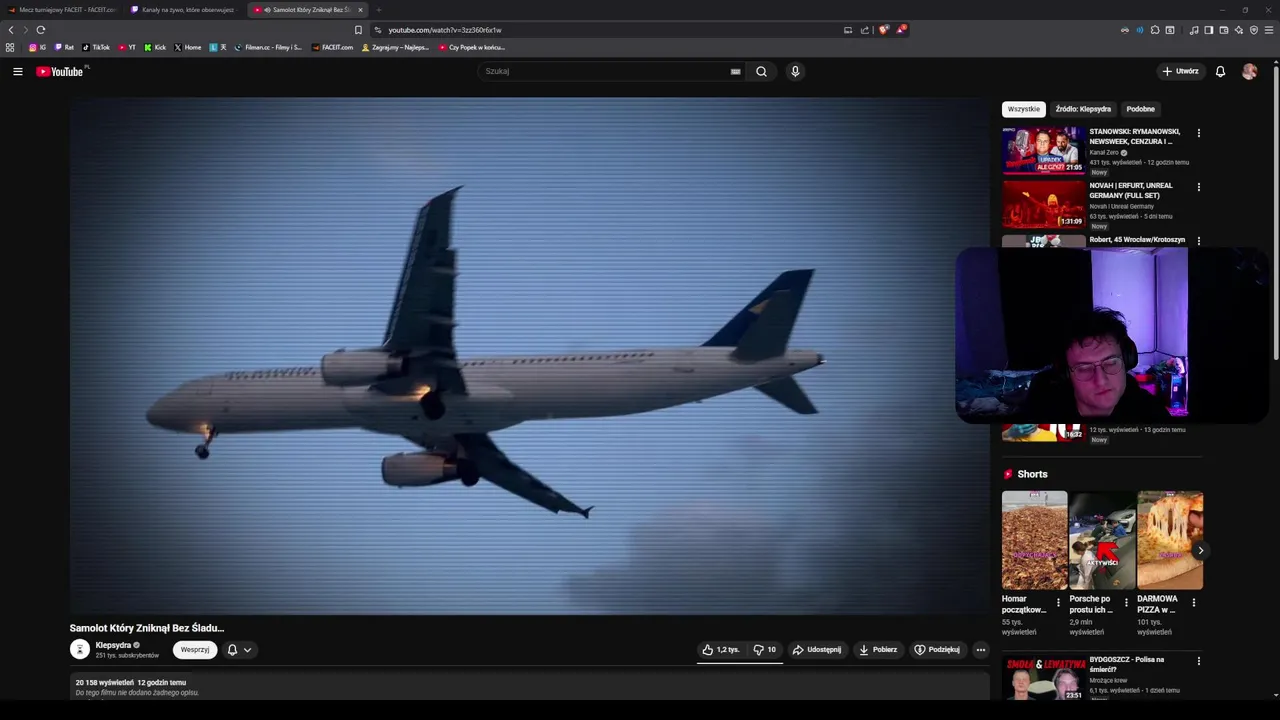Click the Utwórz create button
Image resolution: width=1280 pixels, height=720 pixels.
(1180, 71)
